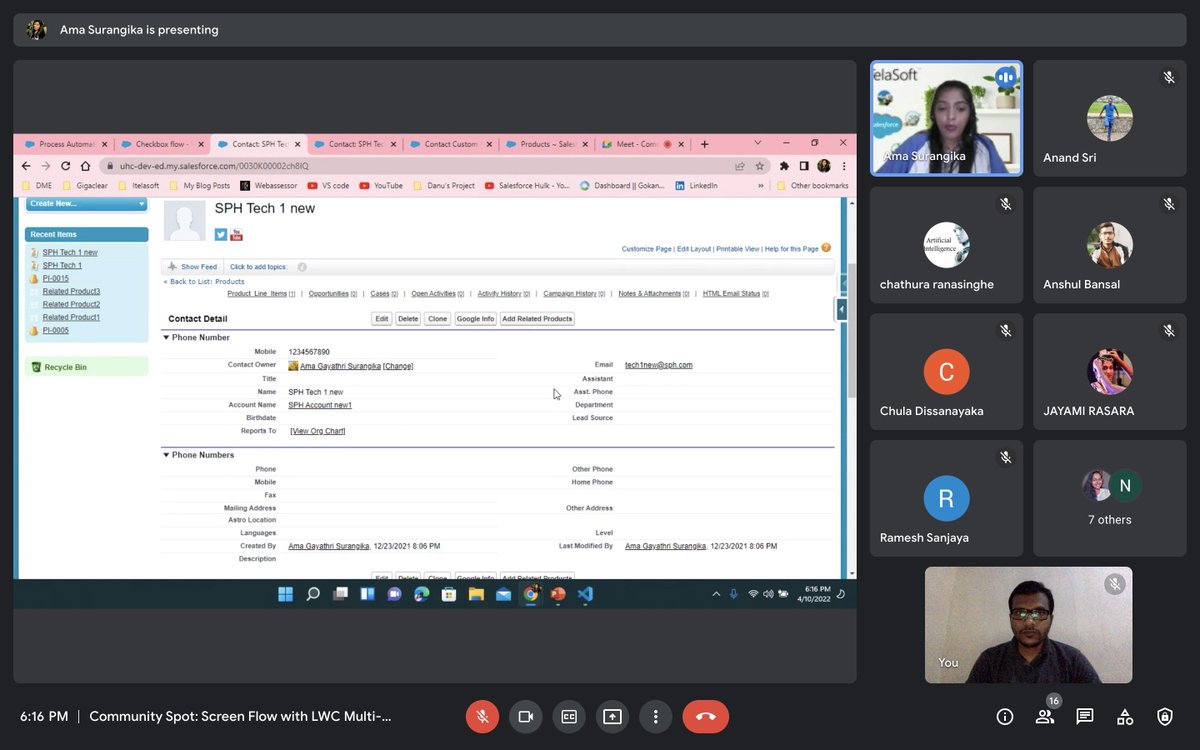Click top Google Info button

475,319
